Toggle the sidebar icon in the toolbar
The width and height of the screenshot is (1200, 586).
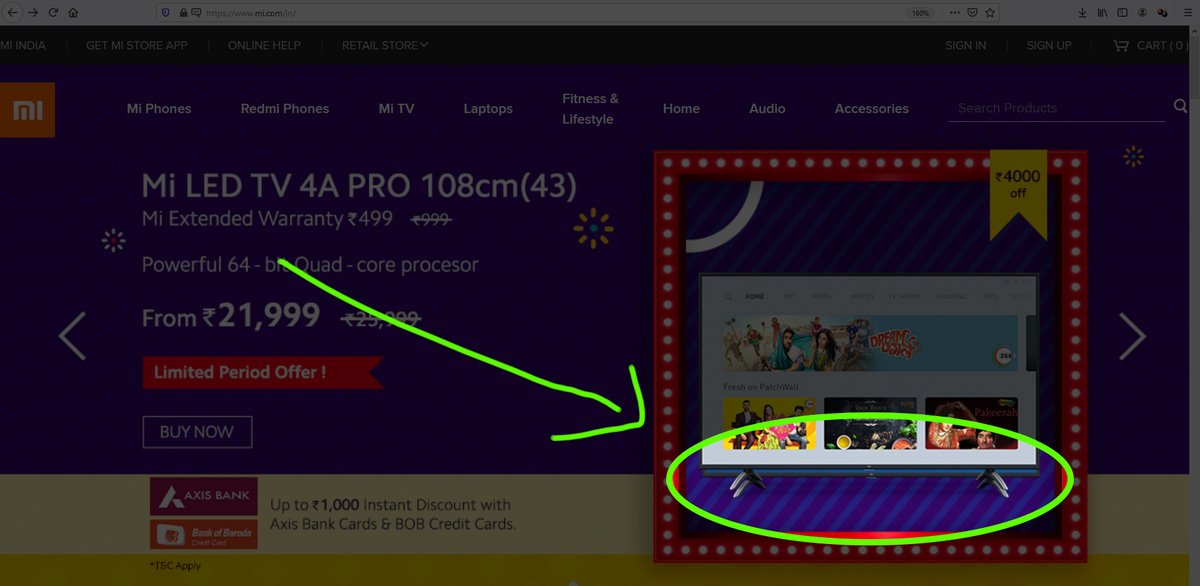tap(1123, 13)
